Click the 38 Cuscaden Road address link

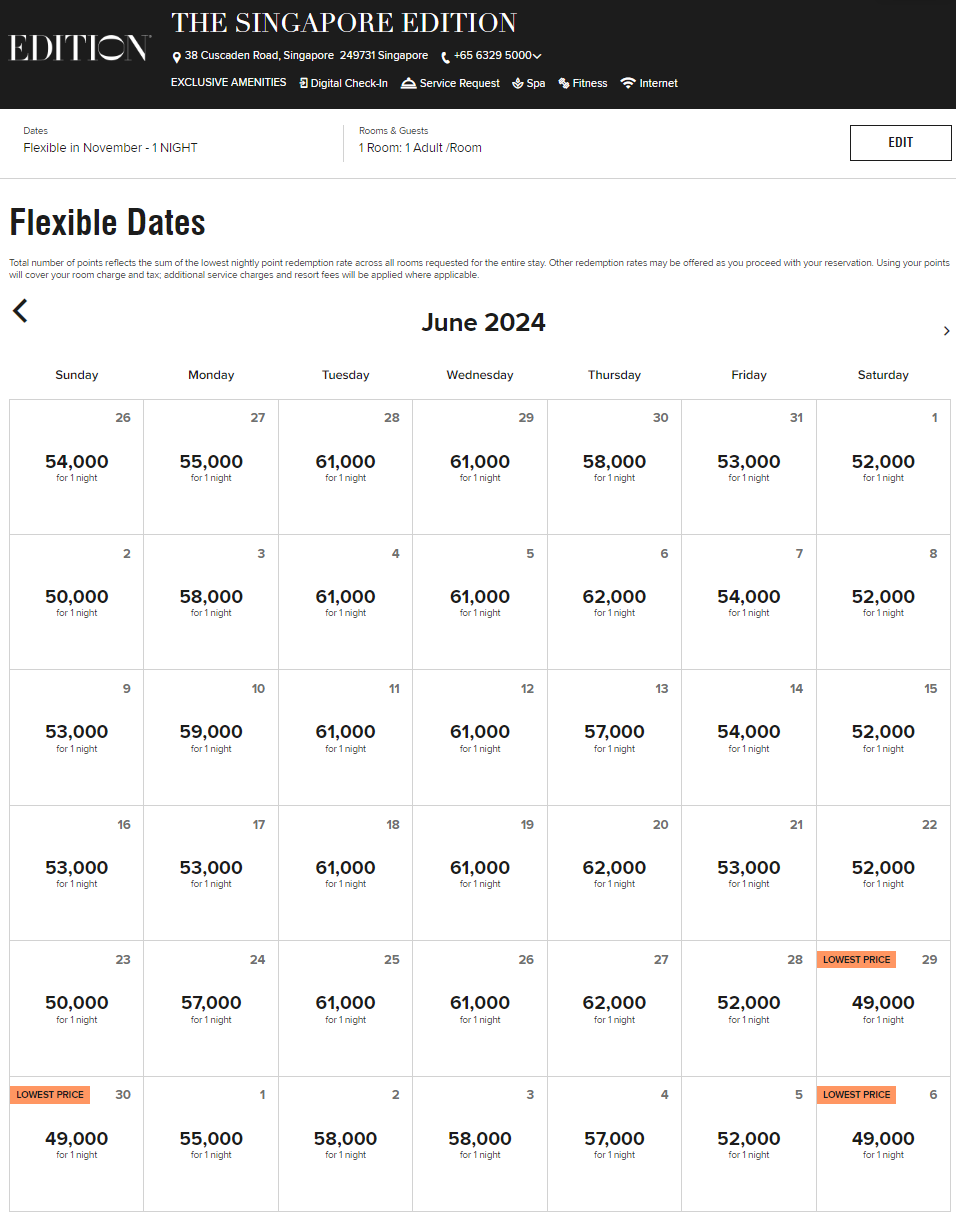point(306,56)
